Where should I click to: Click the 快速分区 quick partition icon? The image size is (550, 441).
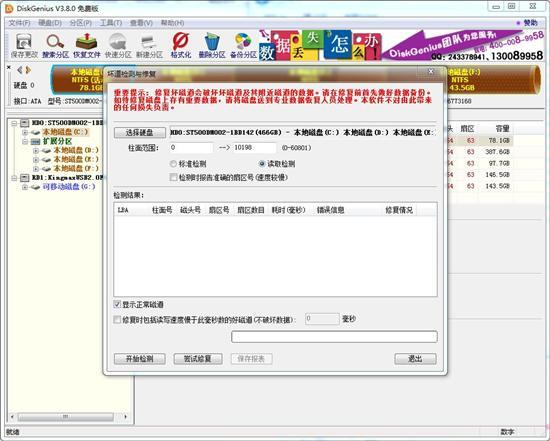pyautogui.click(x=118, y=46)
